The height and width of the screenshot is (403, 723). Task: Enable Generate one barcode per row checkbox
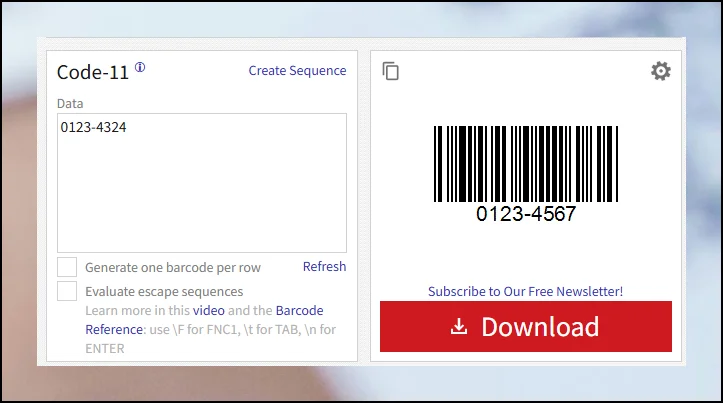(67, 267)
